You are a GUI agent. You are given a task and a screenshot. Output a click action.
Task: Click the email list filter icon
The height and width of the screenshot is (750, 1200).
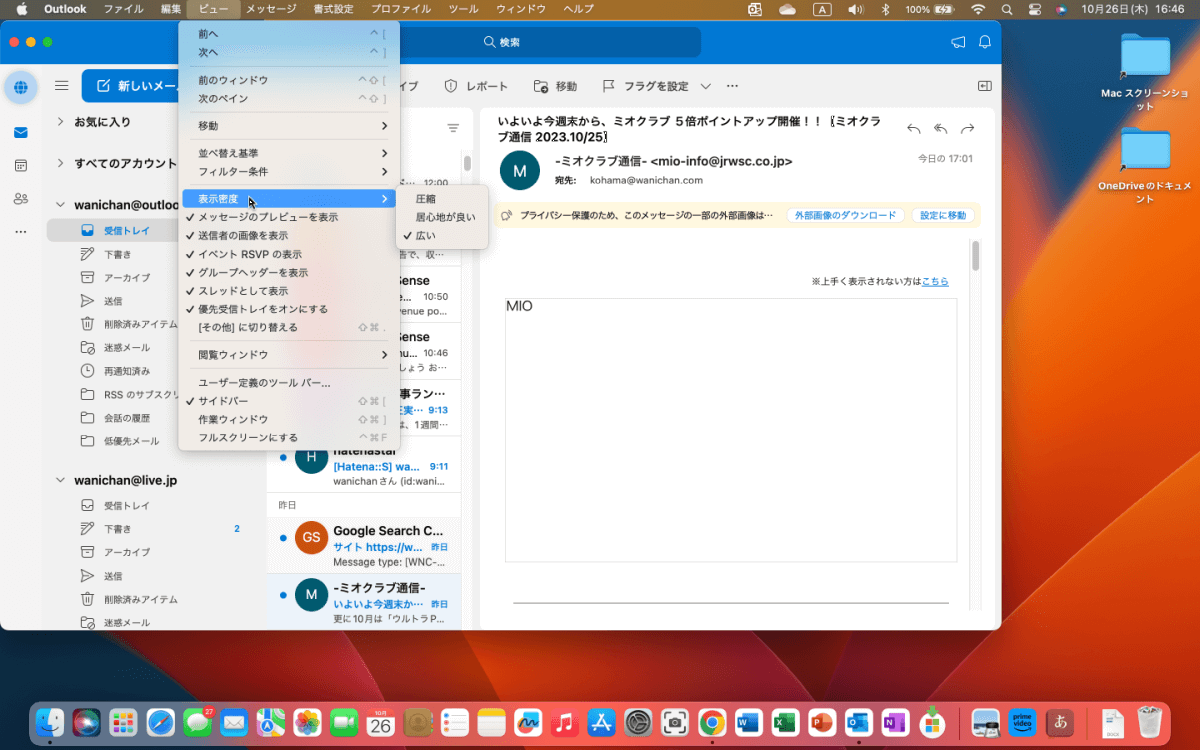[x=453, y=128]
